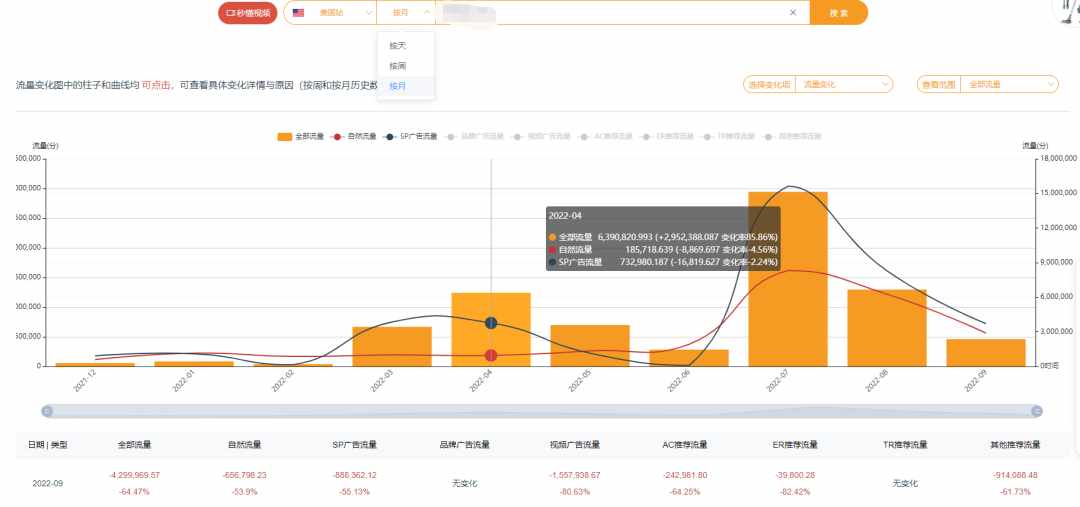Click the SP广告流量 table column header
The image size is (1080, 507).
355,445
